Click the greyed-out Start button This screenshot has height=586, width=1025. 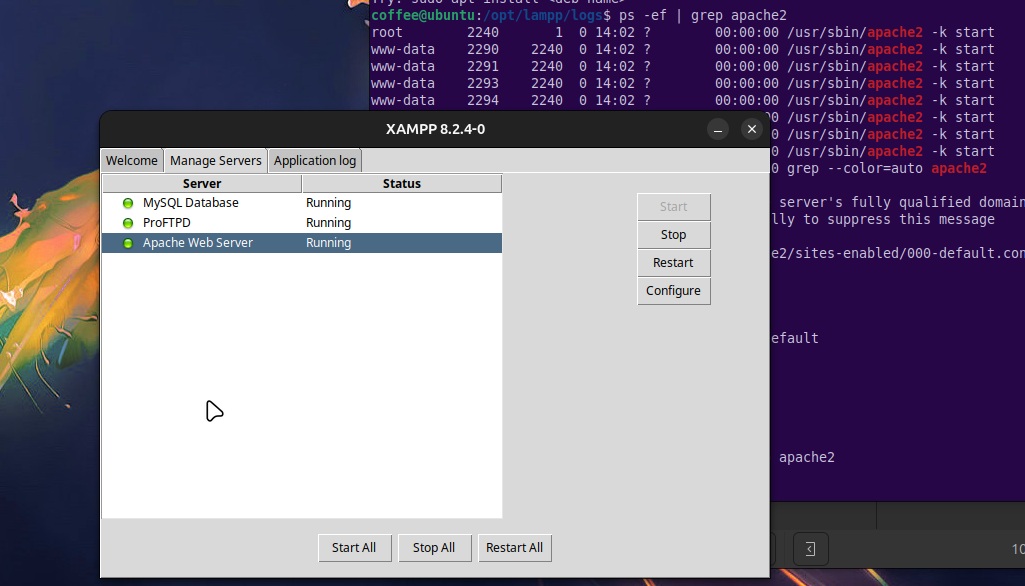673,207
